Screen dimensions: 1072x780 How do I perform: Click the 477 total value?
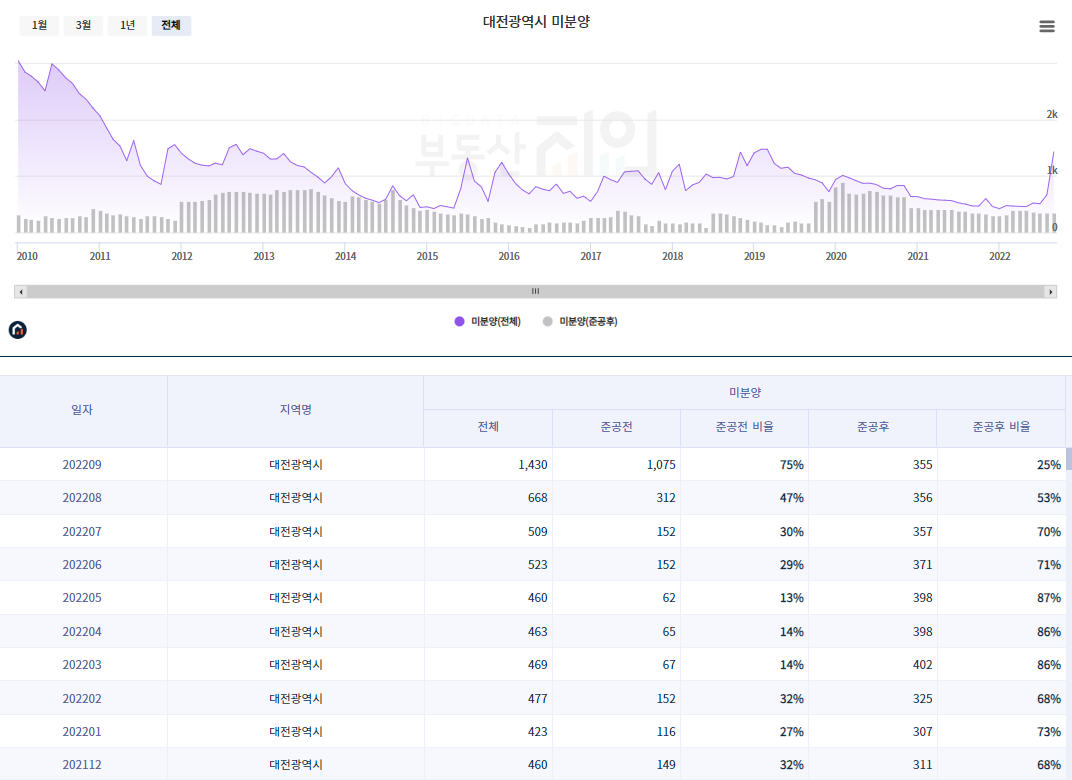tap(537, 699)
